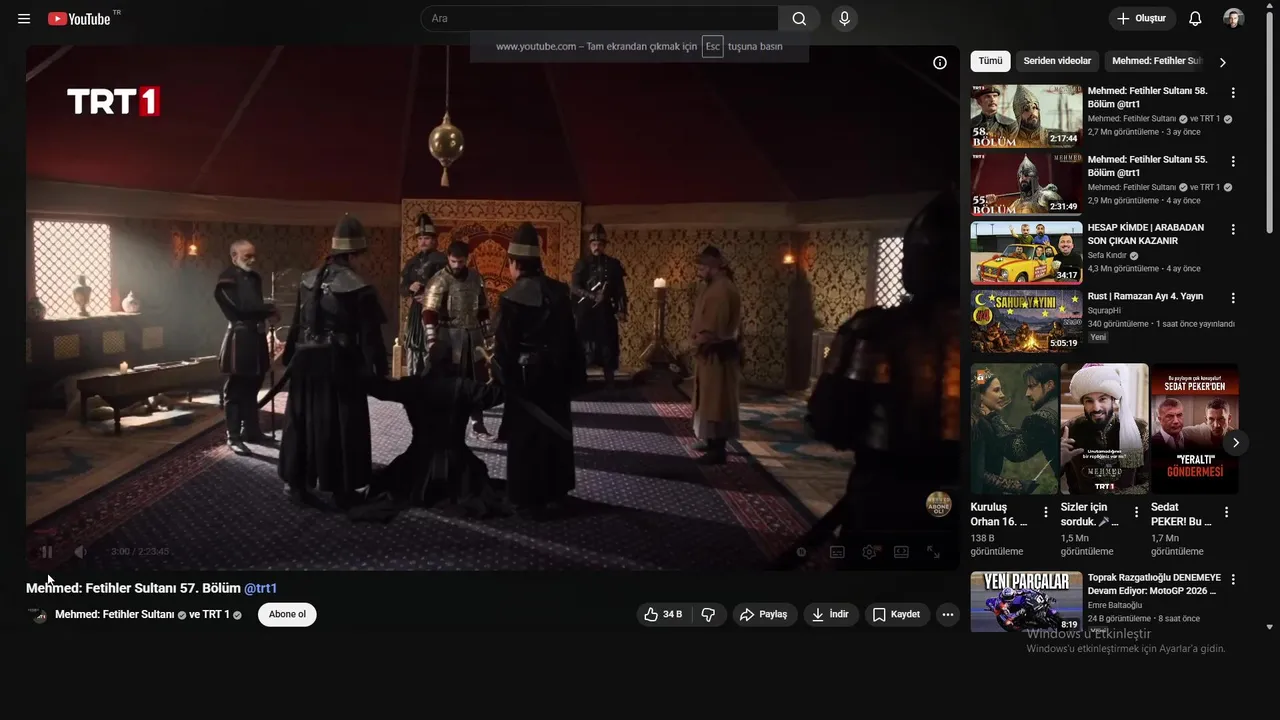Focus the Ara search field

point(600,19)
